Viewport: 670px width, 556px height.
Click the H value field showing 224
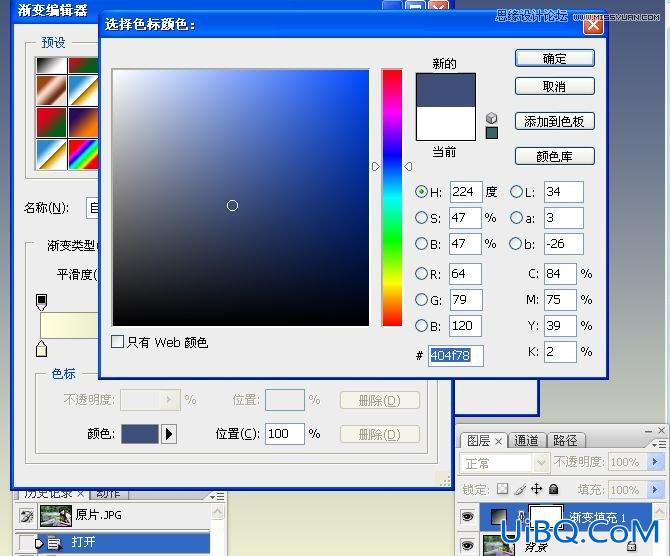[x=466, y=192]
